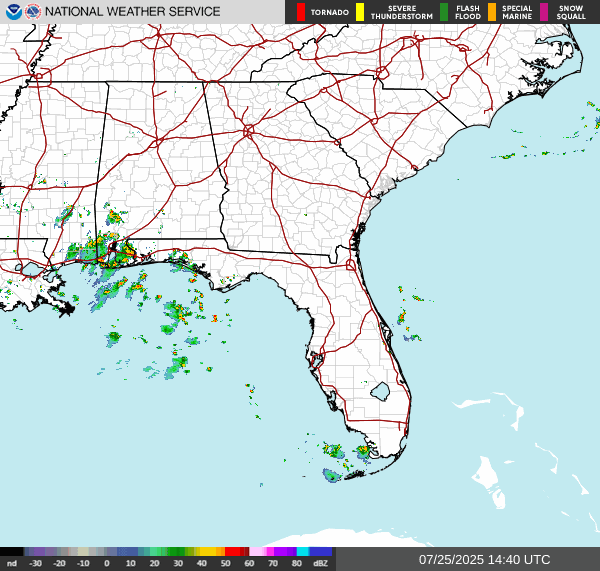Click the 'dBZ' unit label
Viewport: 600px width, 571px height.
coord(320,563)
